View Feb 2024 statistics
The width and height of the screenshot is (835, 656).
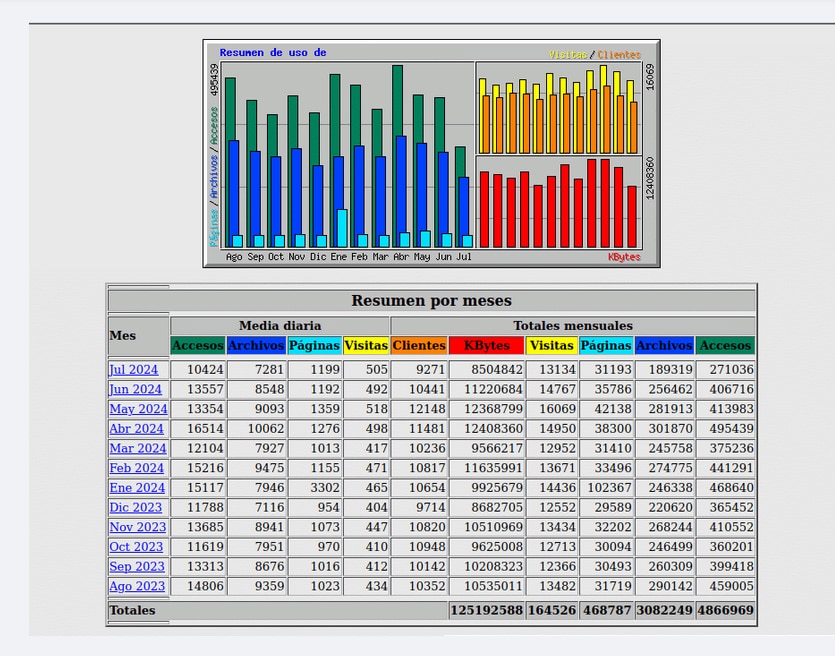tap(136, 468)
